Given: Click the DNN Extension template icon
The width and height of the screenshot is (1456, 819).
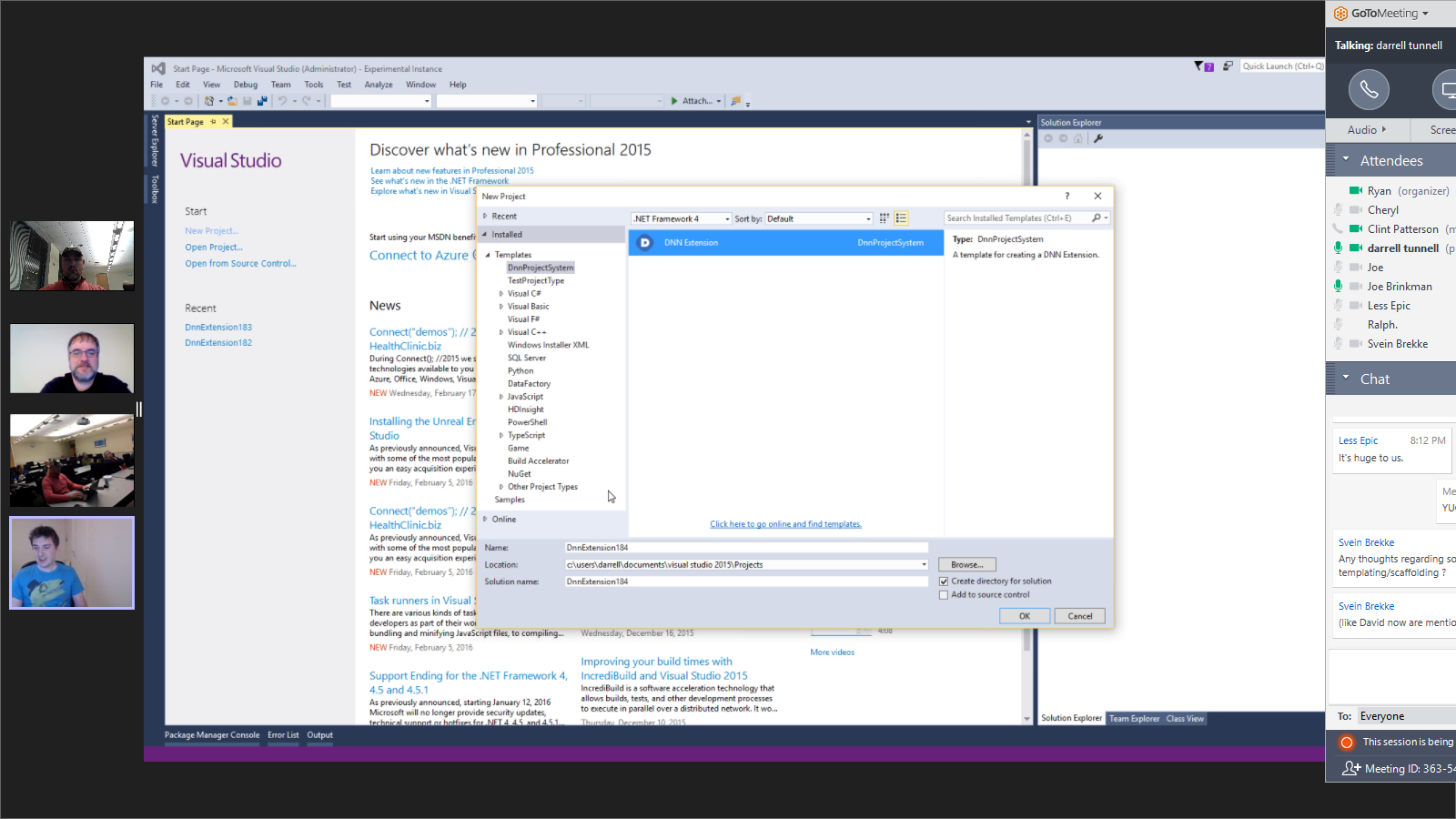Looking at the screenshot, I should coord(645,243).
